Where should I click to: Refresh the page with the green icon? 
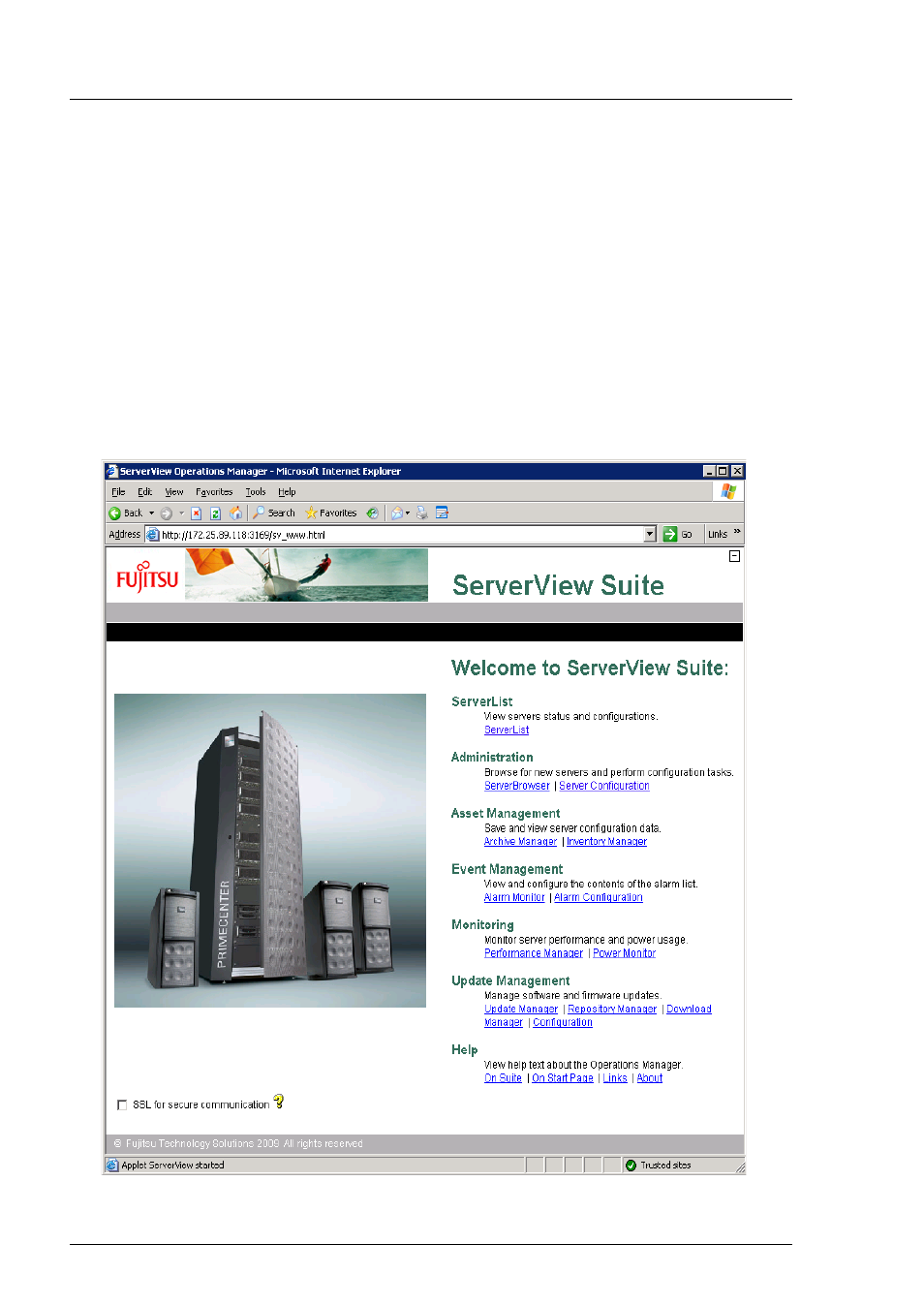(x=215, y=513)
